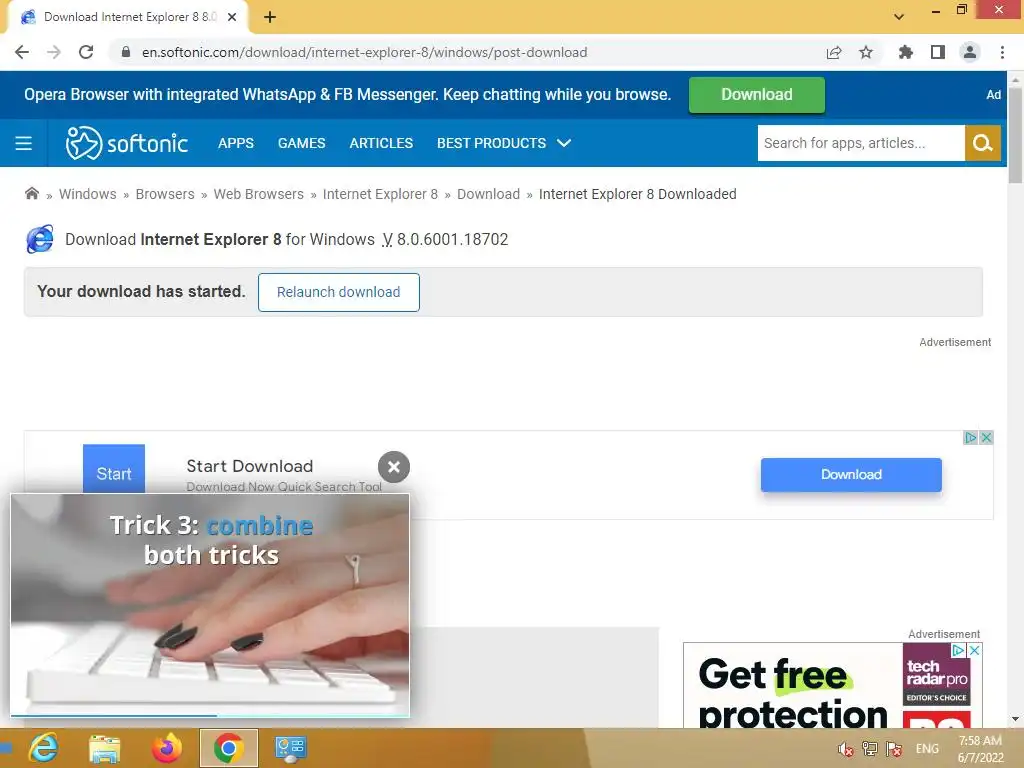Click the Internet Explorer 8 app icon
The height and width of the screenshot is (768, 1024).
pyautogui.click(x=40, y=239)
